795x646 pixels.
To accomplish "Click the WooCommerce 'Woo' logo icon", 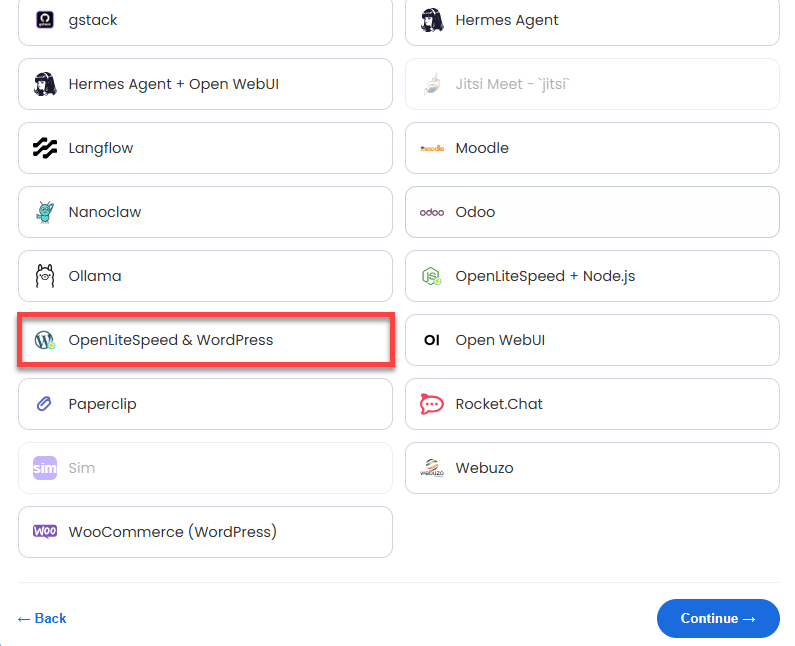I will [x=45, y=531].
